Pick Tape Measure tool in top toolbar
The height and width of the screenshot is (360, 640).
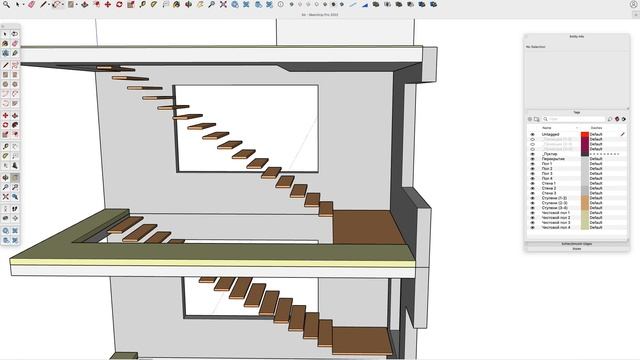click(142, 4)
